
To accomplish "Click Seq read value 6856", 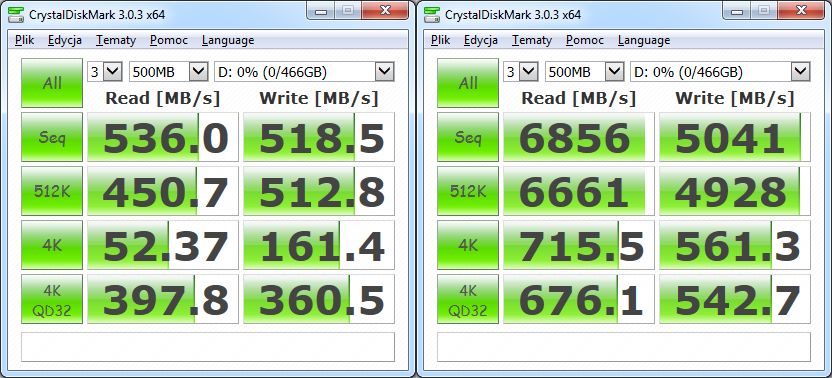I will pyautogui.click(x=579, y=137).
